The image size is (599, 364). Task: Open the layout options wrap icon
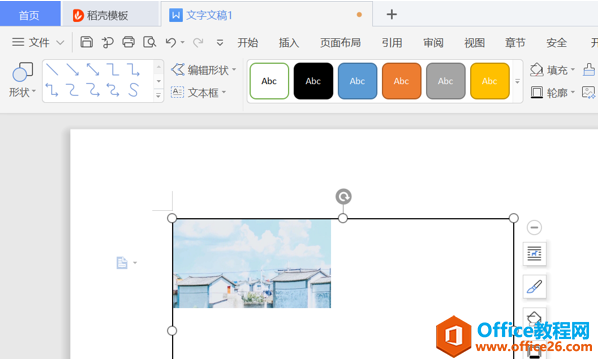tap(534, 253)
